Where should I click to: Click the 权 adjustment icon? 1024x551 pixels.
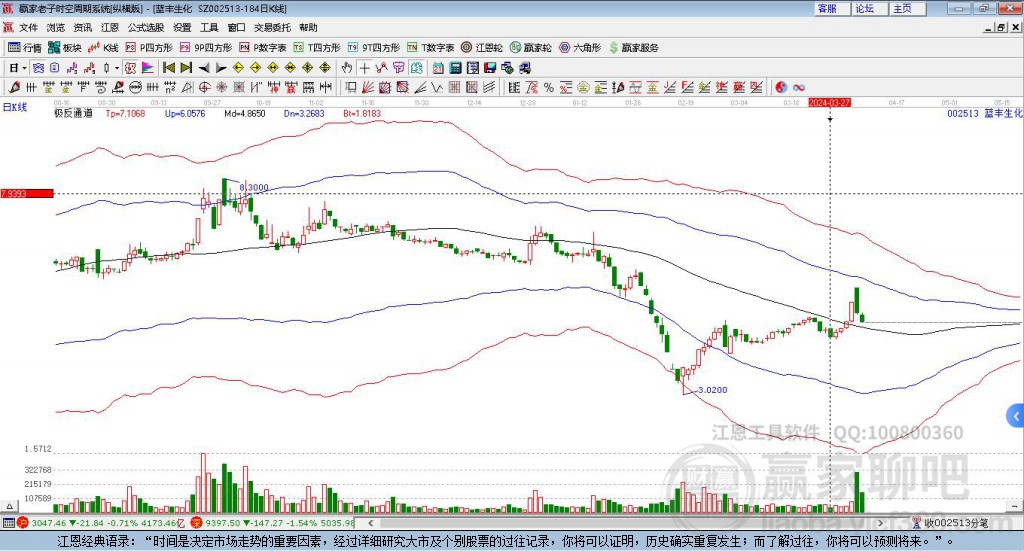click(131, 68)
